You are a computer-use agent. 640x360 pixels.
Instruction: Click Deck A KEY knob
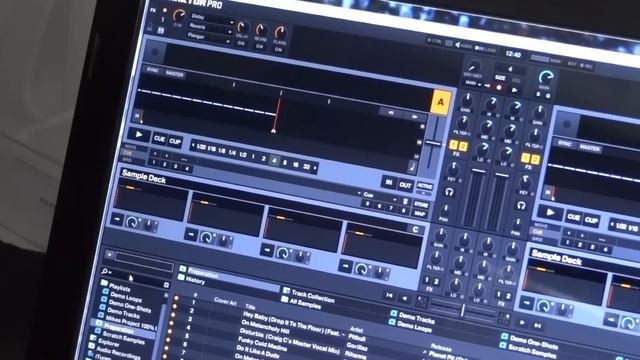pyautogui.click(x=453, y=169)
